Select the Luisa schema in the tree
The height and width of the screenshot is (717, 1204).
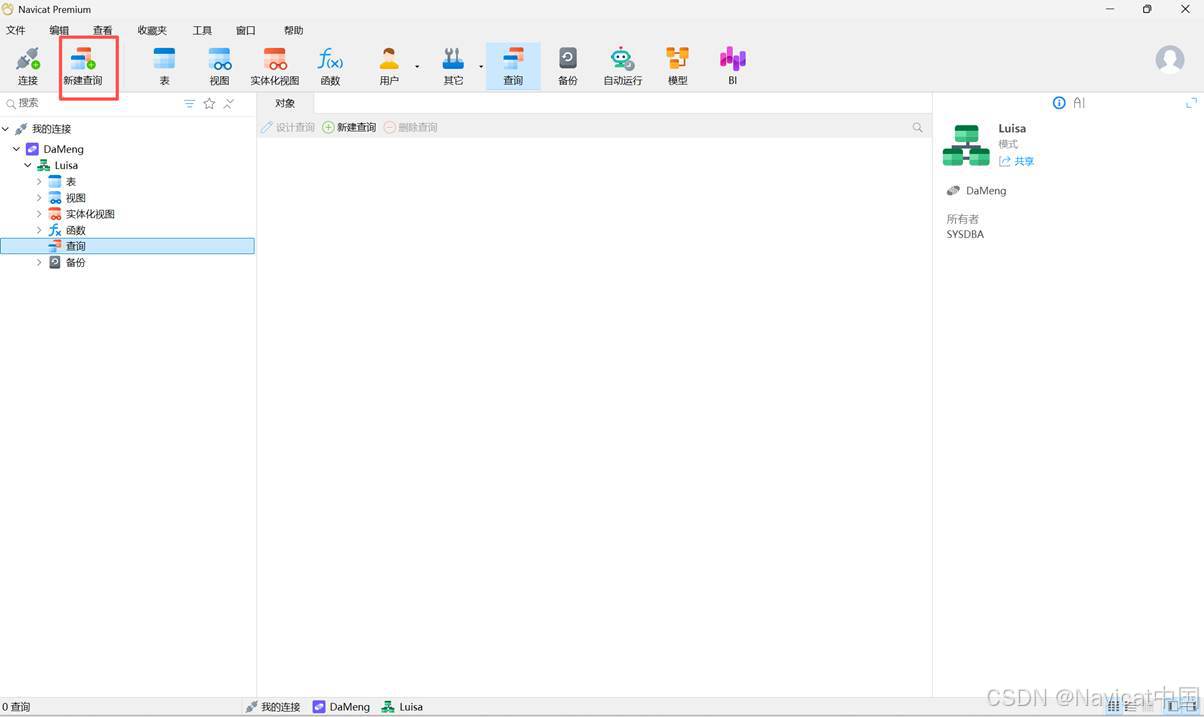66,165
